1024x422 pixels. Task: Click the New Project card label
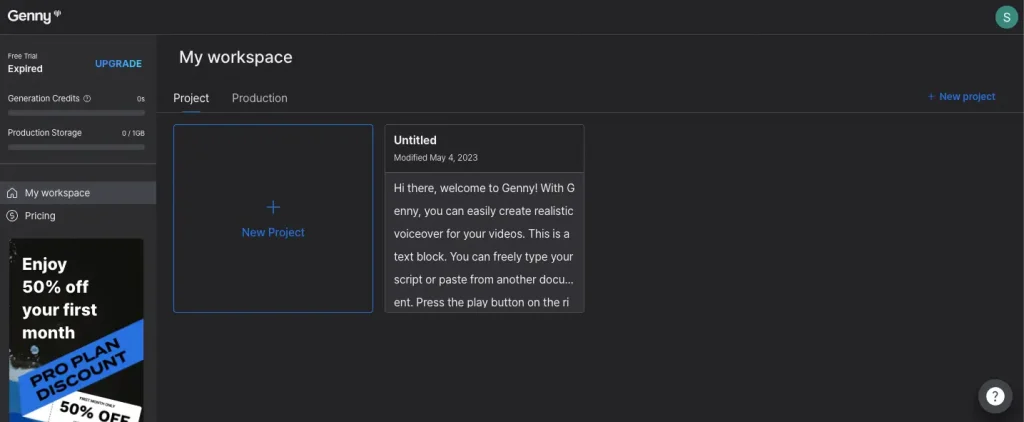273,233
